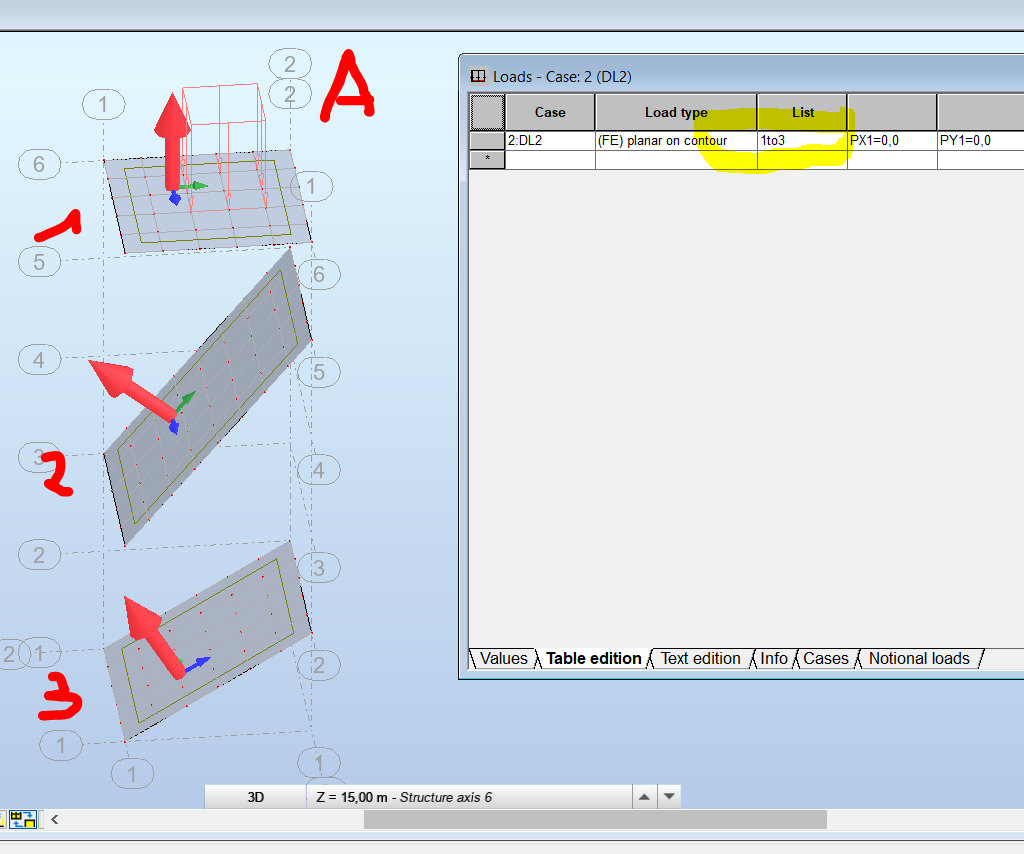Click the horizontal scrollbar thumb
The image size is (1024, 854).
(x=595, y=819)
